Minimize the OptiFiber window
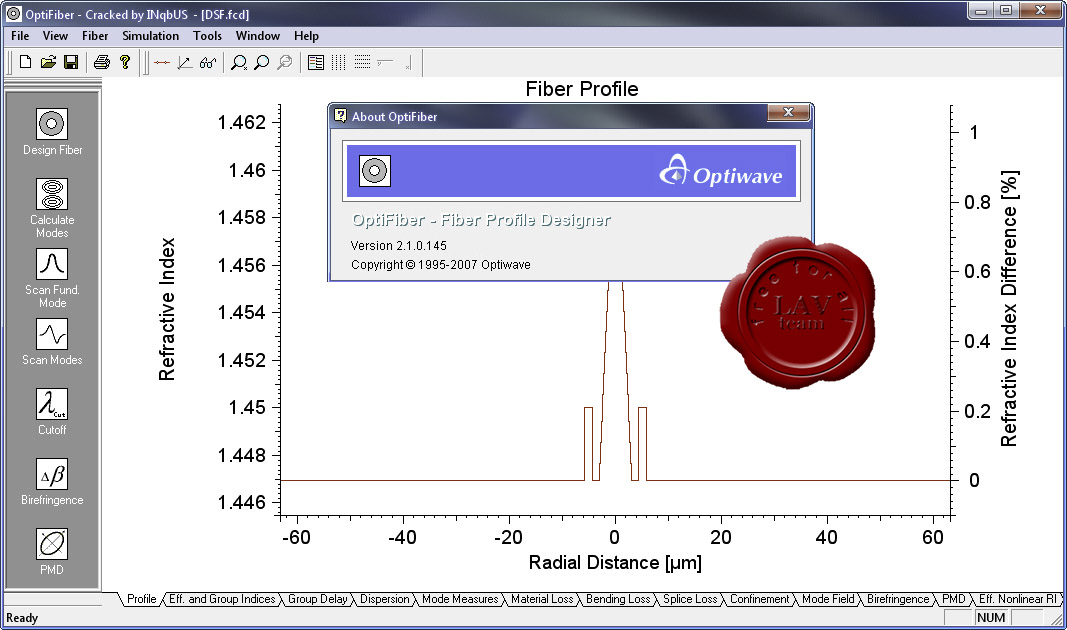This screenshot has width=1067, height=630. click(x=981, y=11)
